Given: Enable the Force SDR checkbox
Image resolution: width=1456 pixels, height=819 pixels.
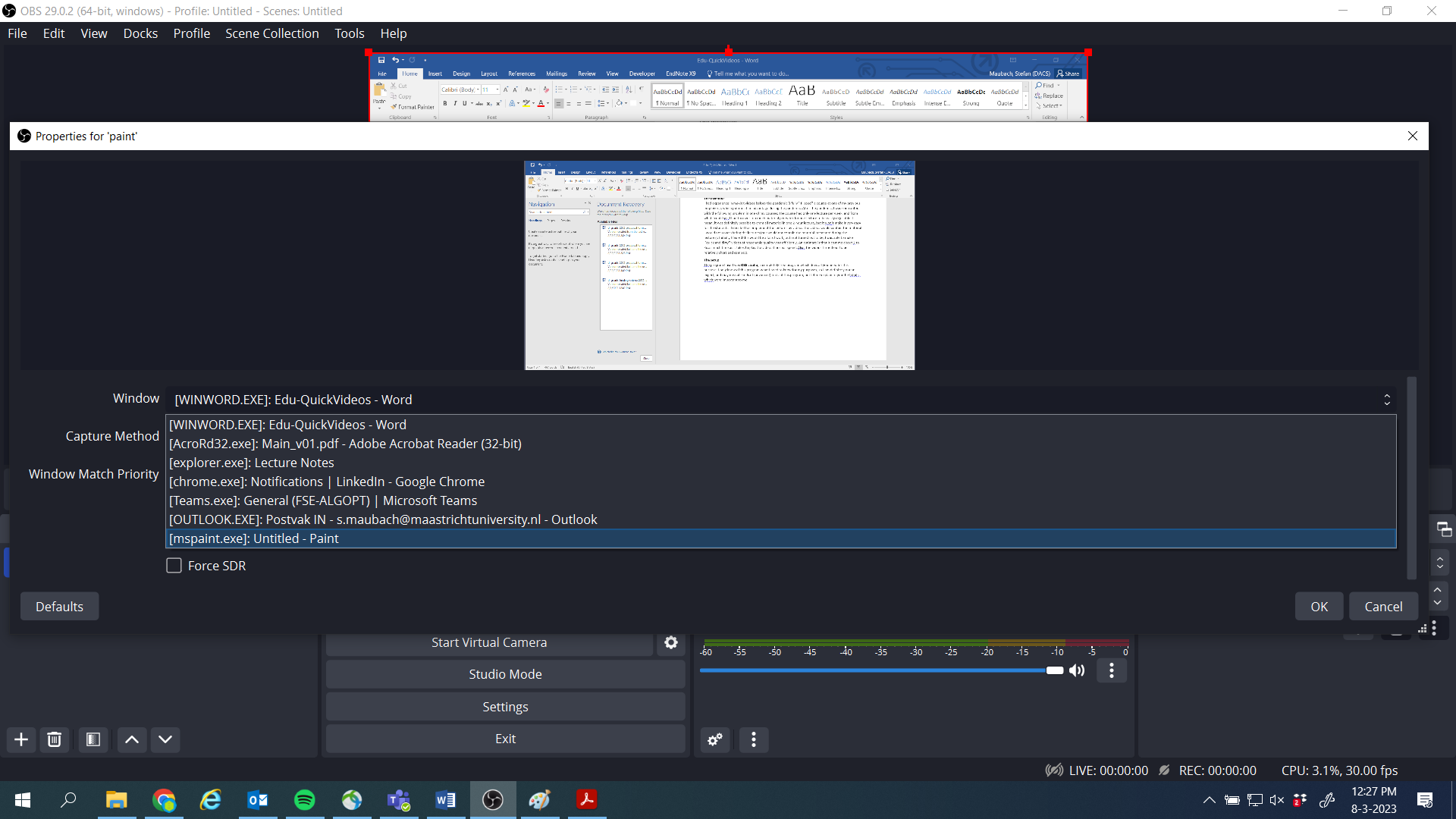Looking at the screenshot, I should (174, 566).
